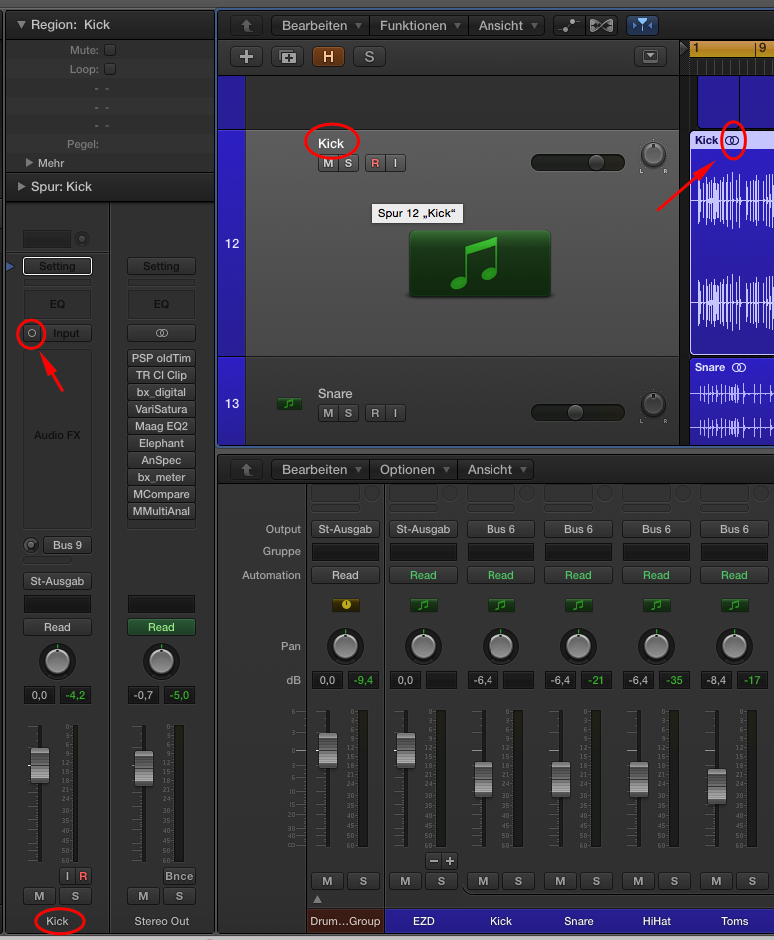Toggle the Mute checkbox in Region inspector

pos(110,50)
